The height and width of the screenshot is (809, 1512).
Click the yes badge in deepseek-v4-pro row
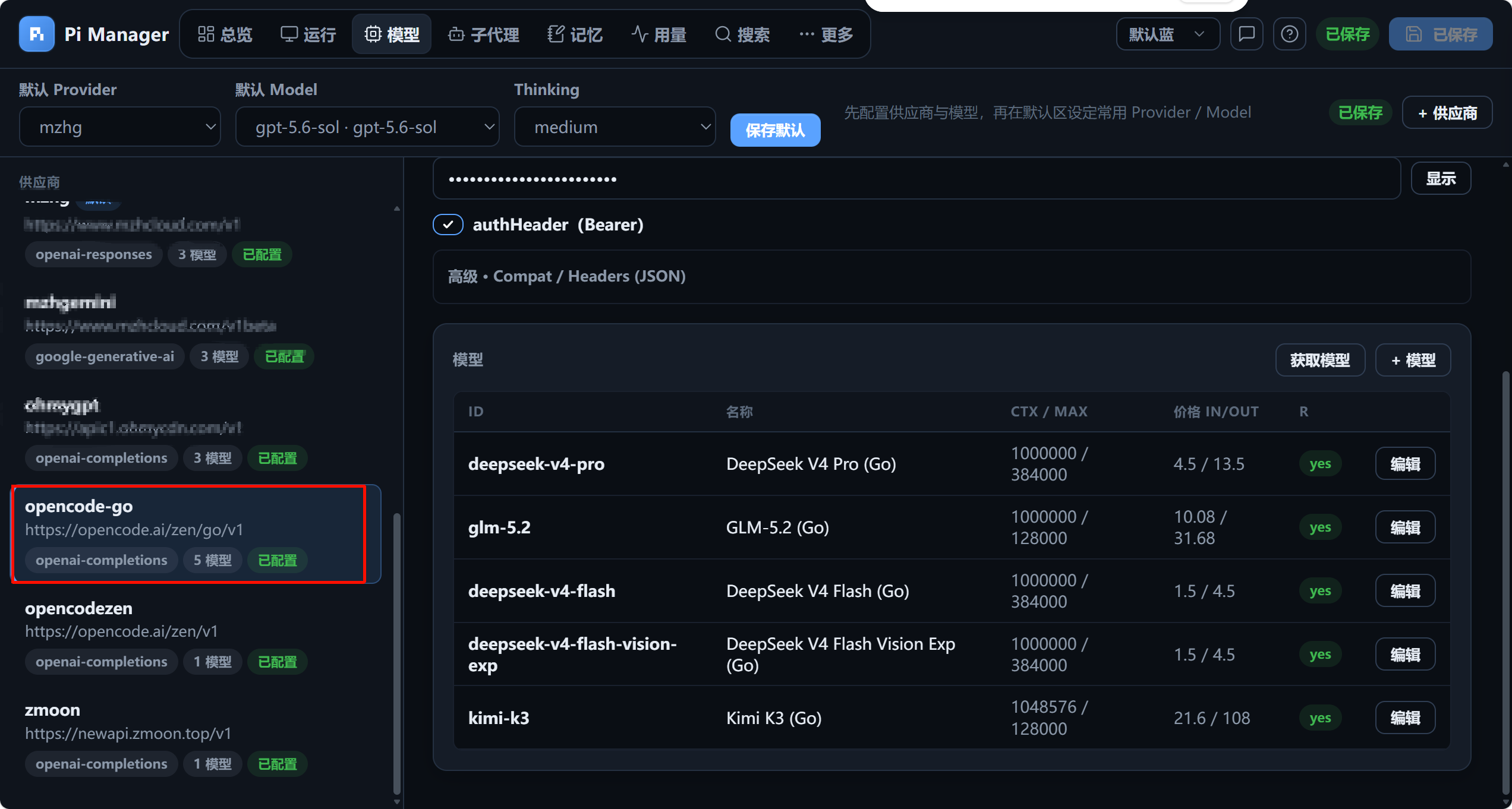(x=1320, y=464)
